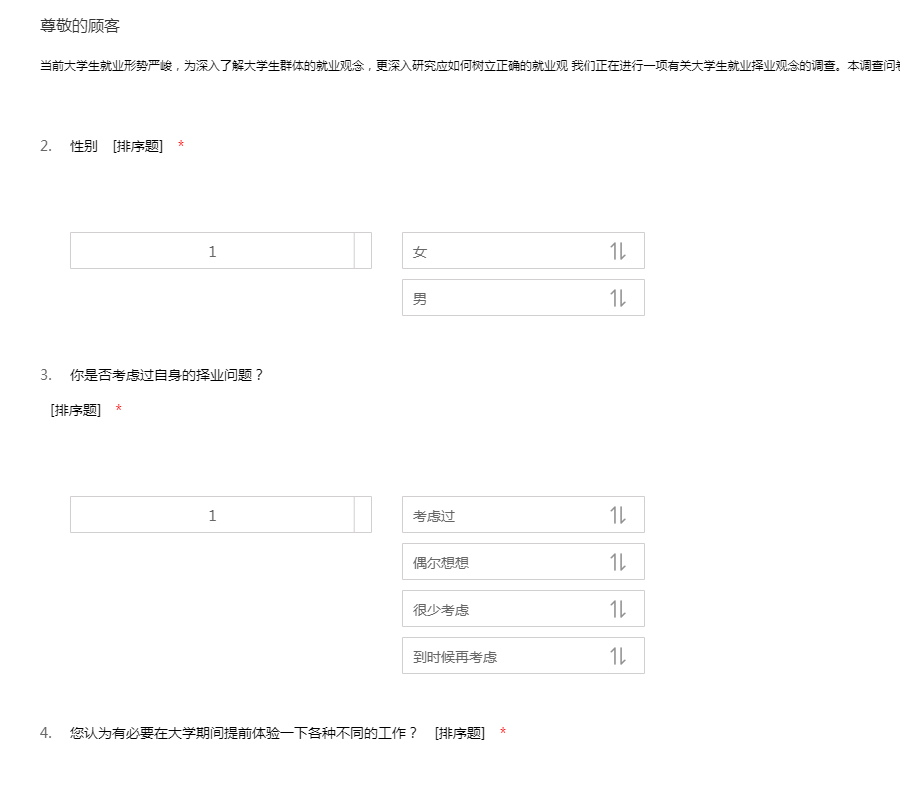Choose the 考虑过 ranking option
The width and height of the screenshot is (900, 800).
[x=500, y=515]
